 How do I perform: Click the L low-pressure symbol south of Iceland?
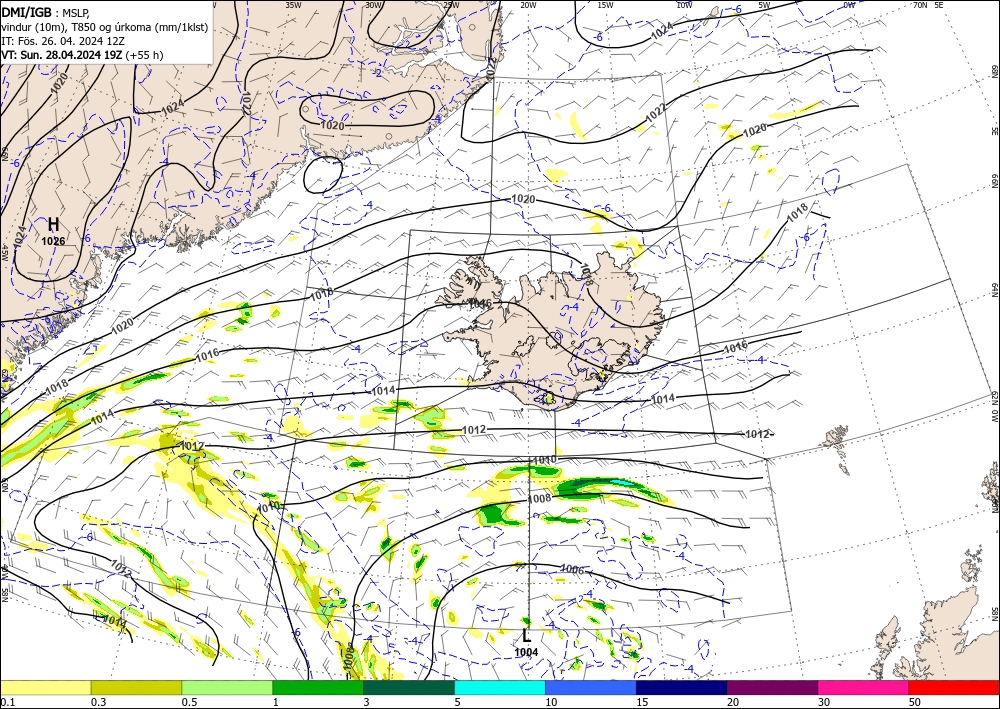tap(526, 636)
